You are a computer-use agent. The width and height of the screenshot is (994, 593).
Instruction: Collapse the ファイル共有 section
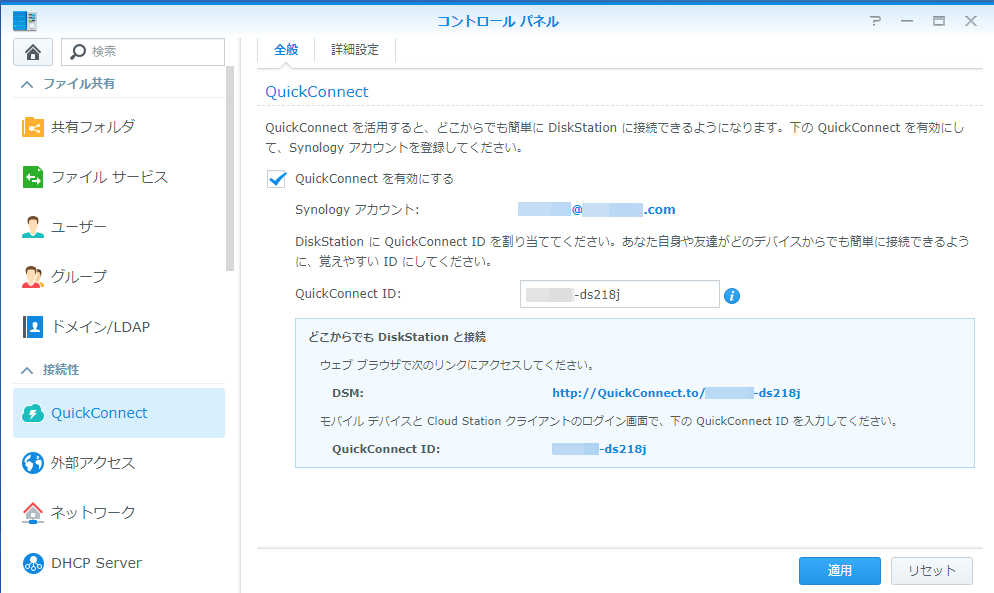27,84
